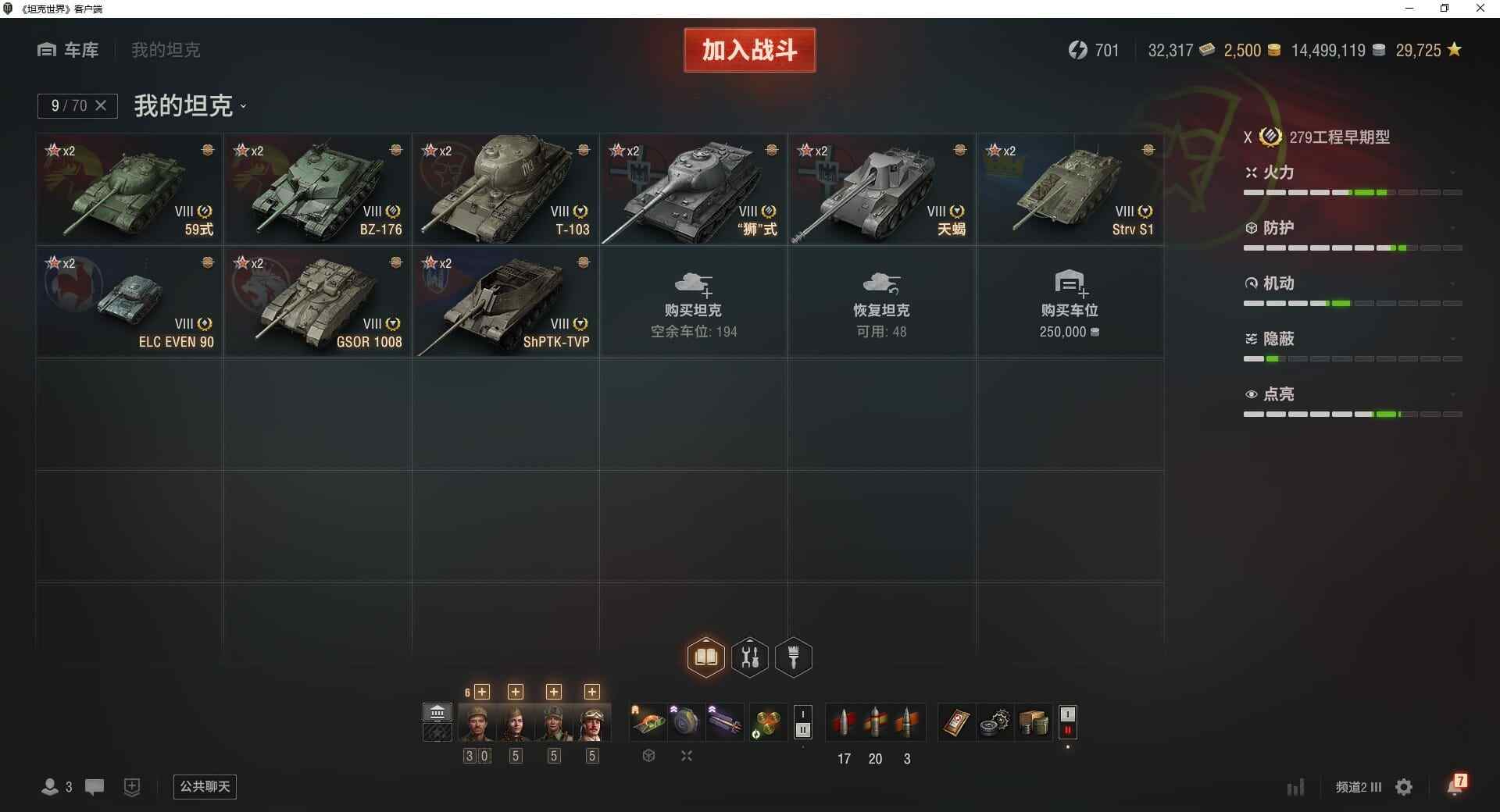This screenshot has width=1500, height=812.
Task: Click the first-aid kit consumable slot
Action: [x=955, y=723]
